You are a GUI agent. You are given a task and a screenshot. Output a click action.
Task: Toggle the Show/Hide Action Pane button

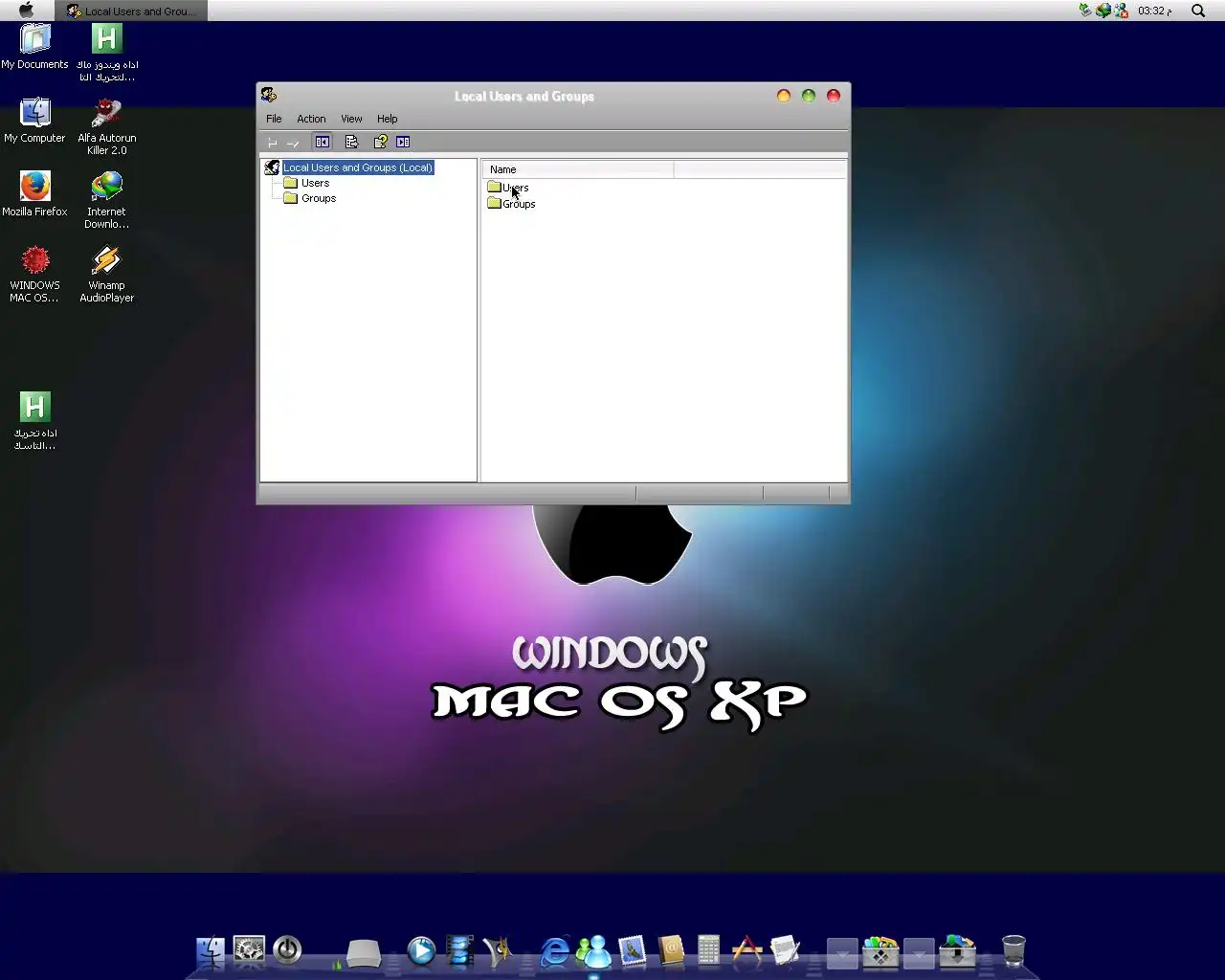point(403,142)
